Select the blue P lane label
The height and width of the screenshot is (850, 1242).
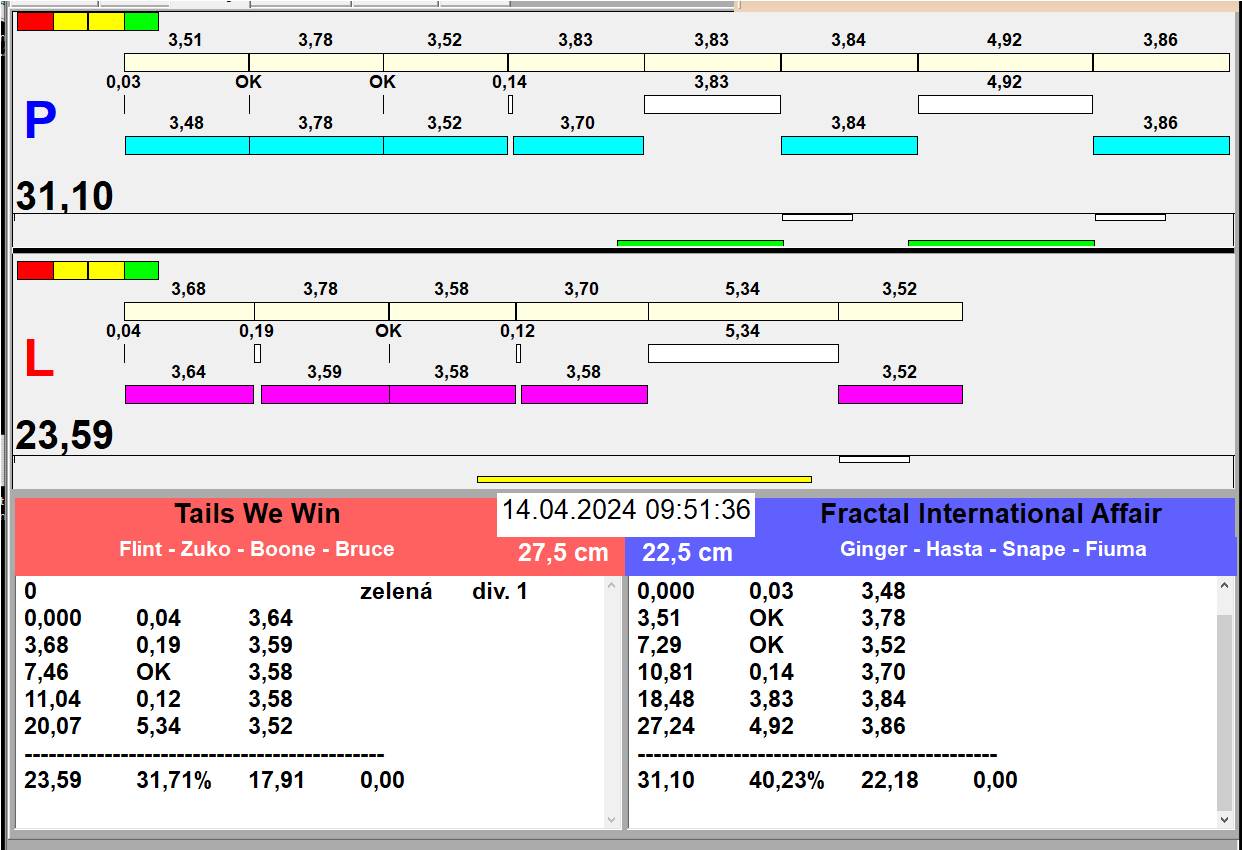pos(39,122)
